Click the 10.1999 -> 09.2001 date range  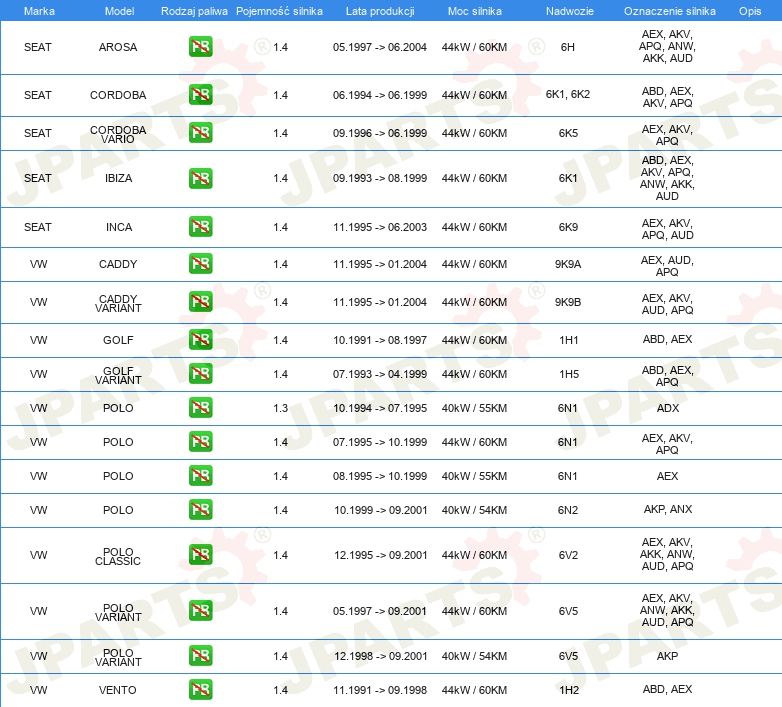(381, 510)
